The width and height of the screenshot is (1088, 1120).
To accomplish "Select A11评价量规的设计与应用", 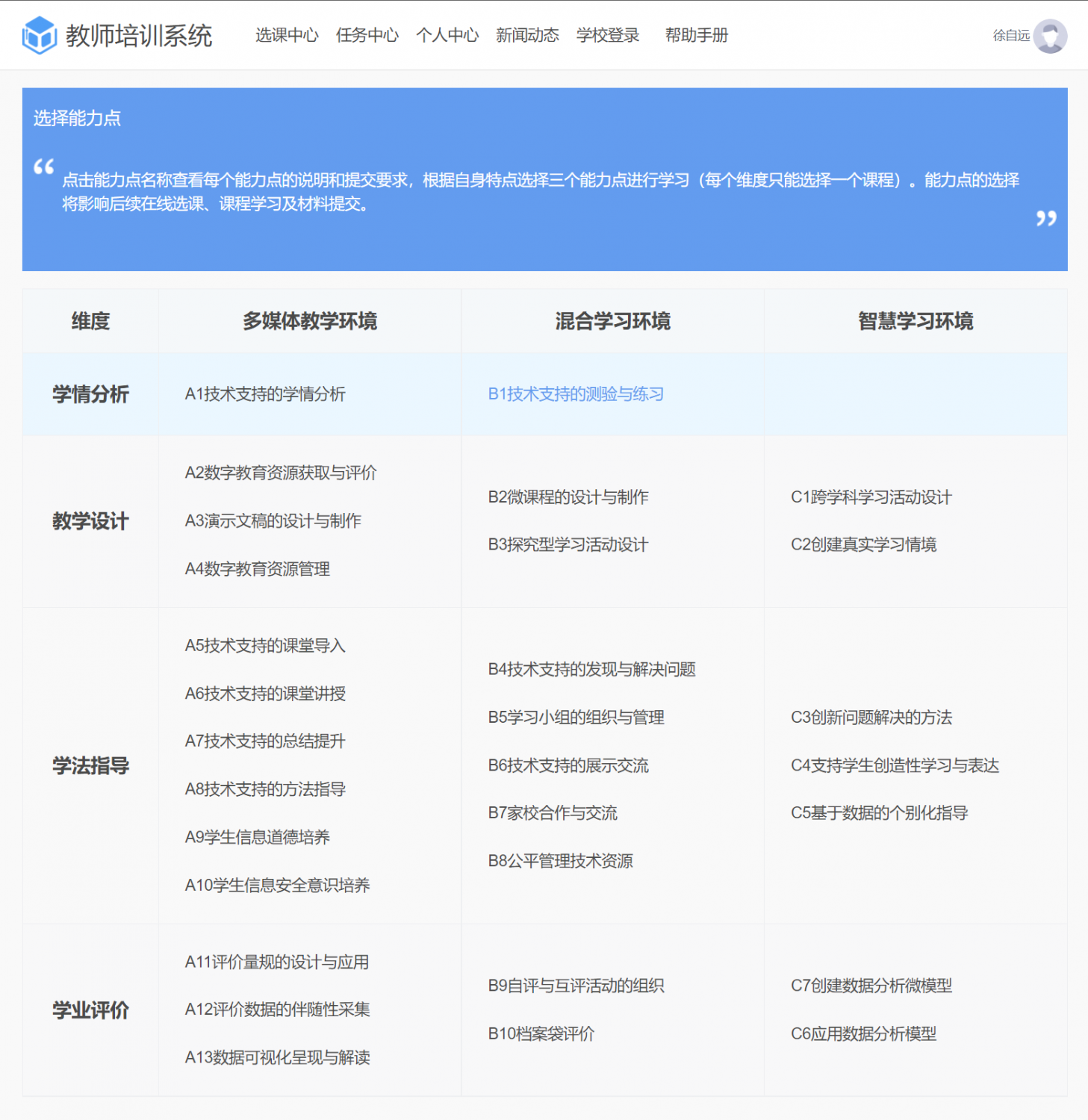I will [x=277, y=962].
